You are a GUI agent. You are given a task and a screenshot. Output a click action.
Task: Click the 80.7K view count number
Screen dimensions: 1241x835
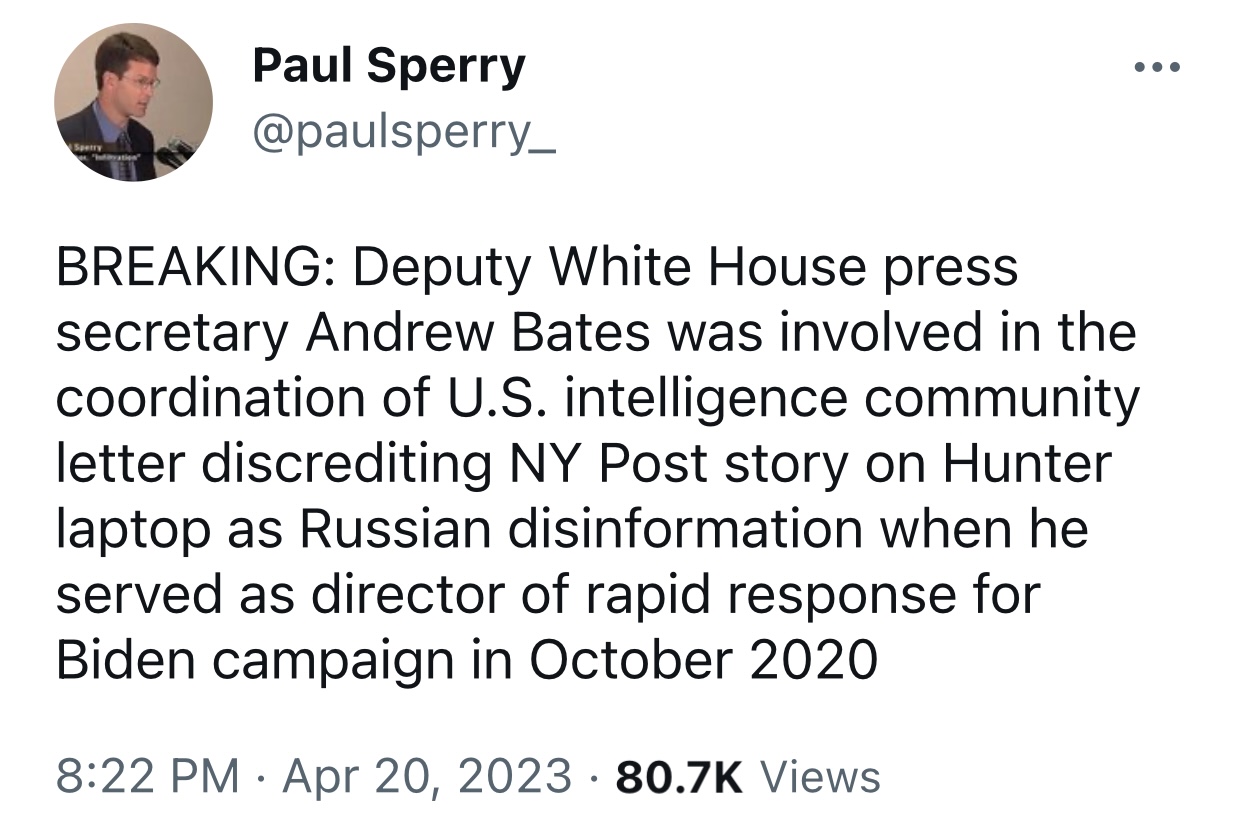680,776
